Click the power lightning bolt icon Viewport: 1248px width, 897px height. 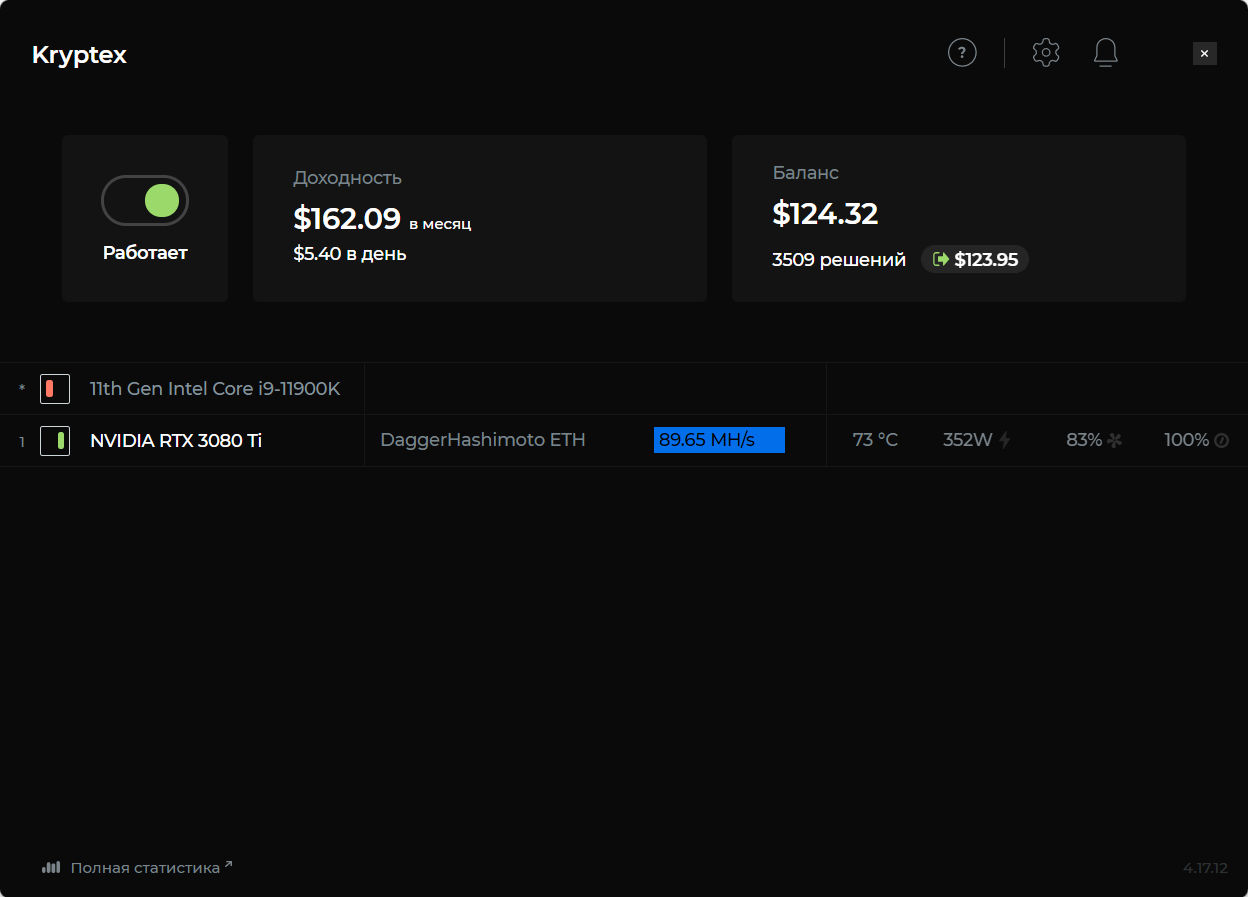(x=1005, y=440)
